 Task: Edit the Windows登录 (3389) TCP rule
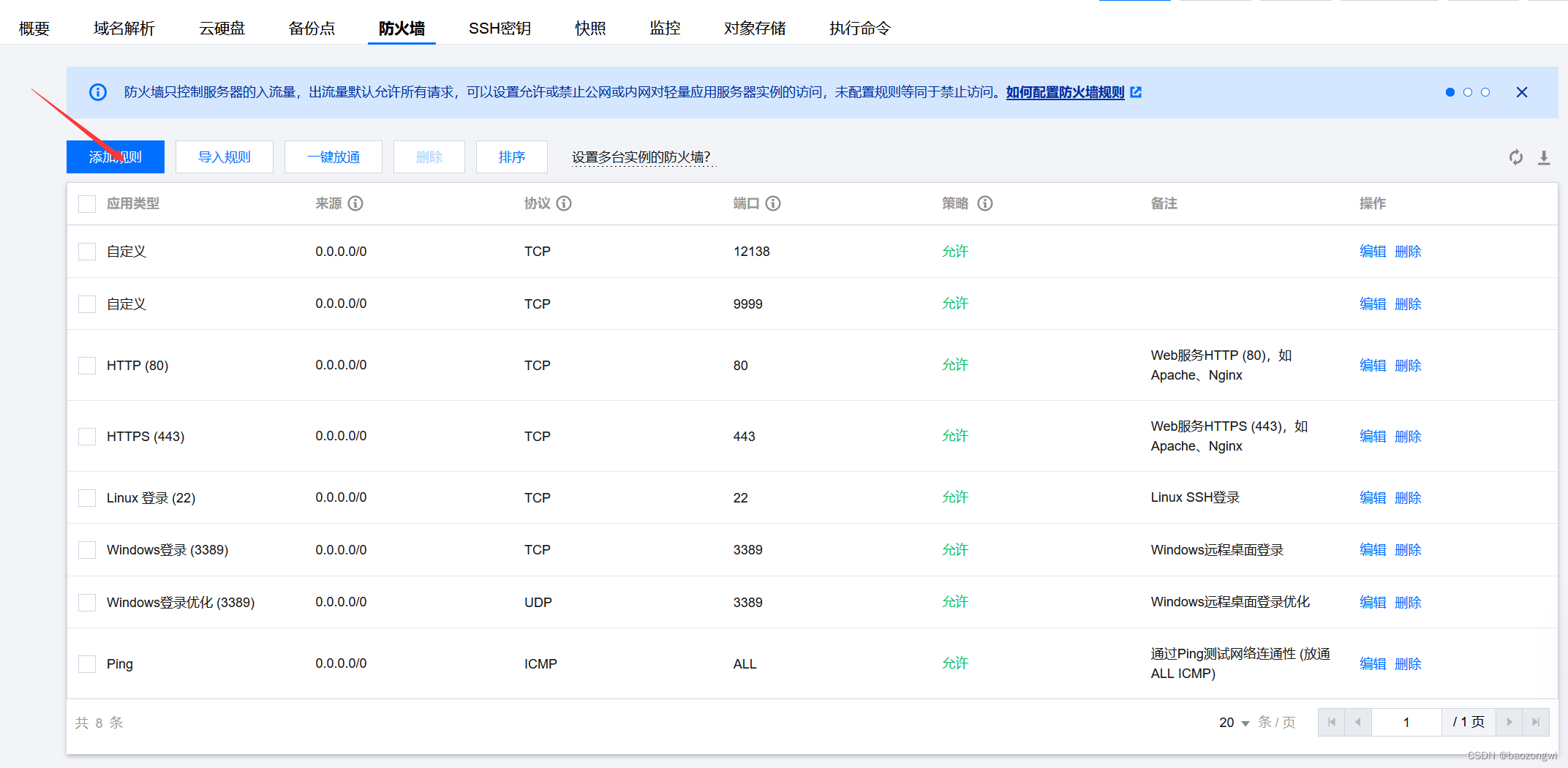point(1373,550)
